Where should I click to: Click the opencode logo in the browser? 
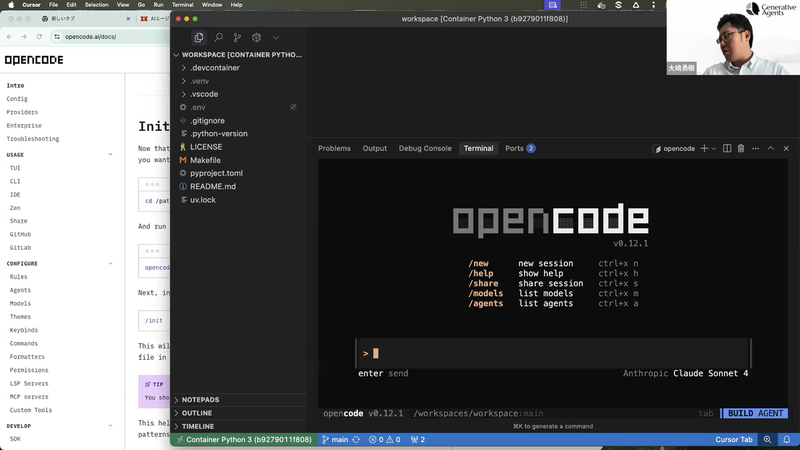(34, 60)
